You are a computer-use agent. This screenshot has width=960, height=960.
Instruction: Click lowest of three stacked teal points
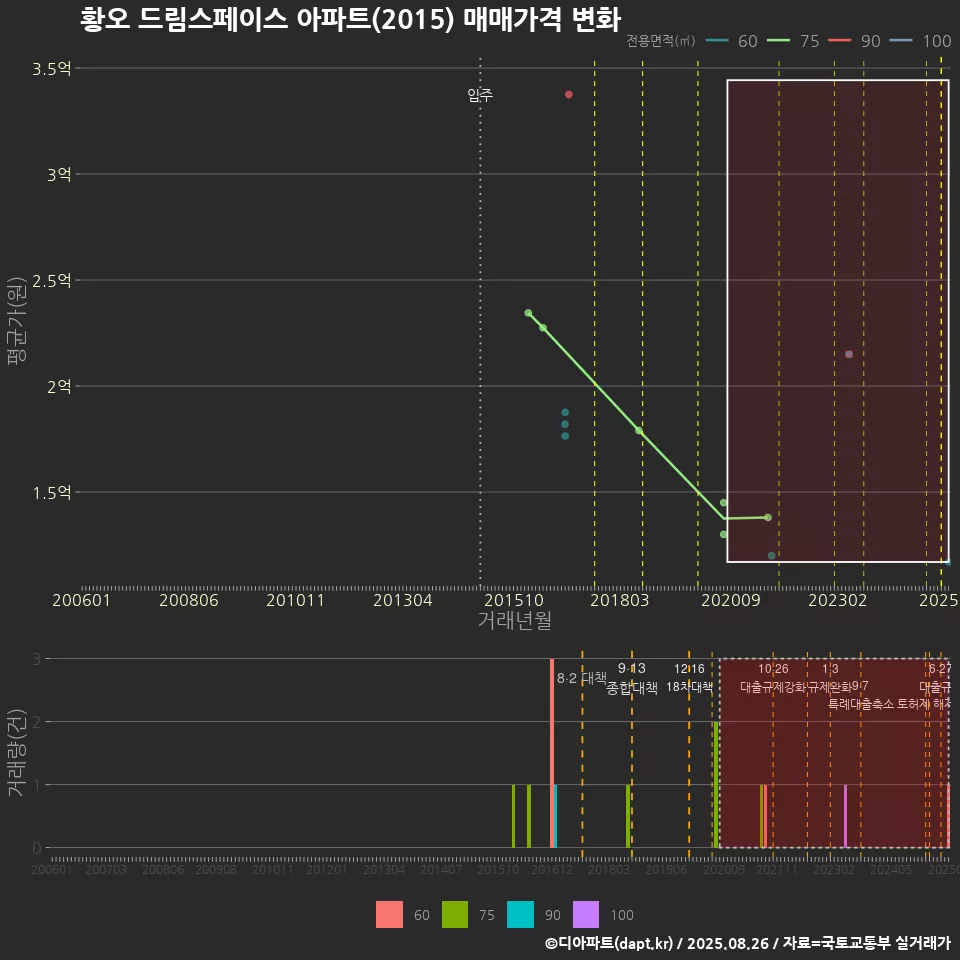click(x=565, y=436)
